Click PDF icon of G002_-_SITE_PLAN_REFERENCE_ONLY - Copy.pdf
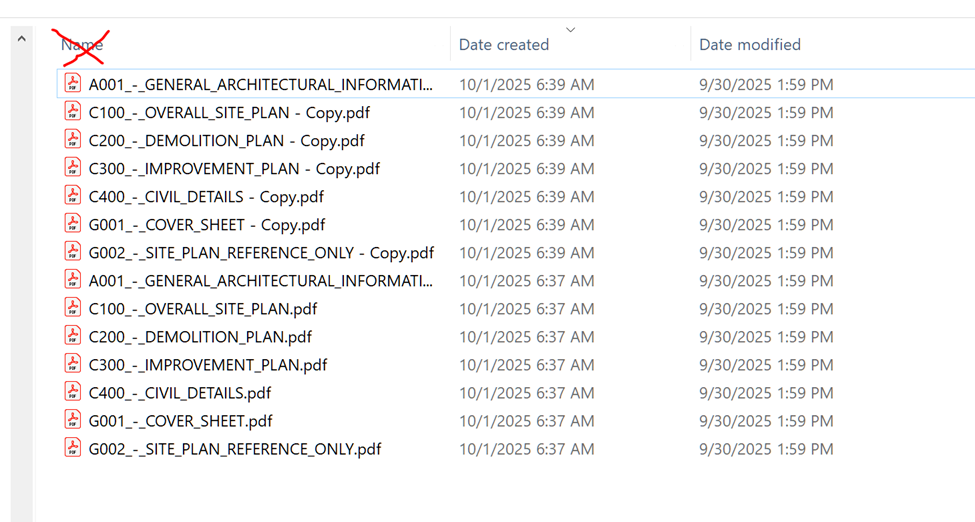 (x=73, y=252)
